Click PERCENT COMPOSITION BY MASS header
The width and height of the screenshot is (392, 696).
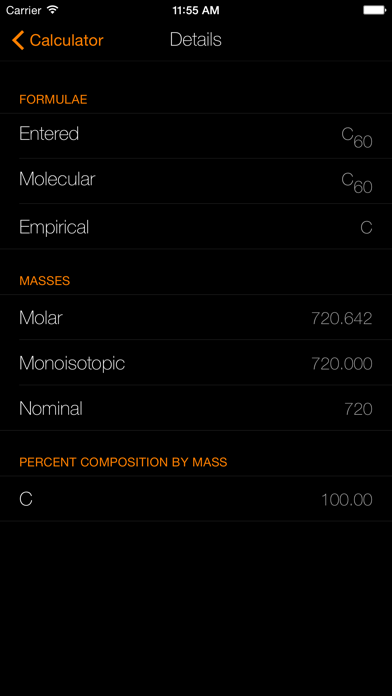[x=123, y=462]
